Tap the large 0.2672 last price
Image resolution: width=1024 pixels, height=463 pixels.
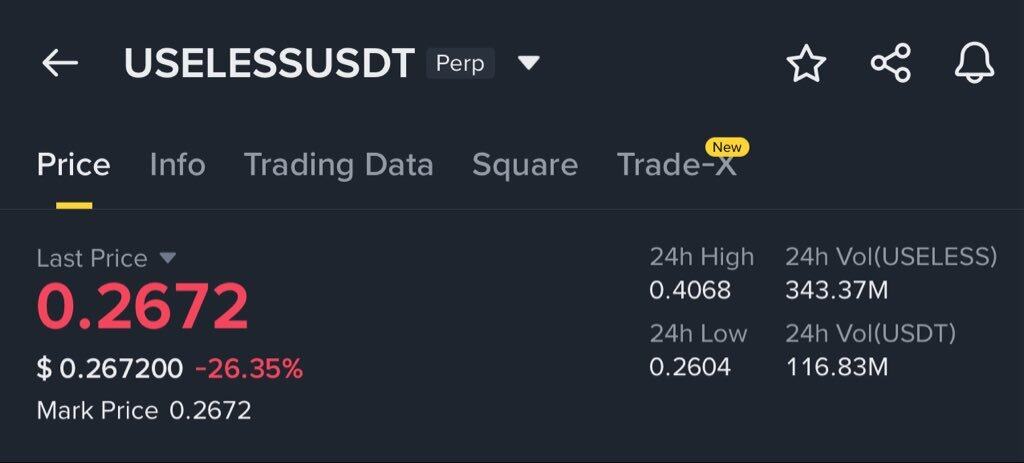click(142, 307)
